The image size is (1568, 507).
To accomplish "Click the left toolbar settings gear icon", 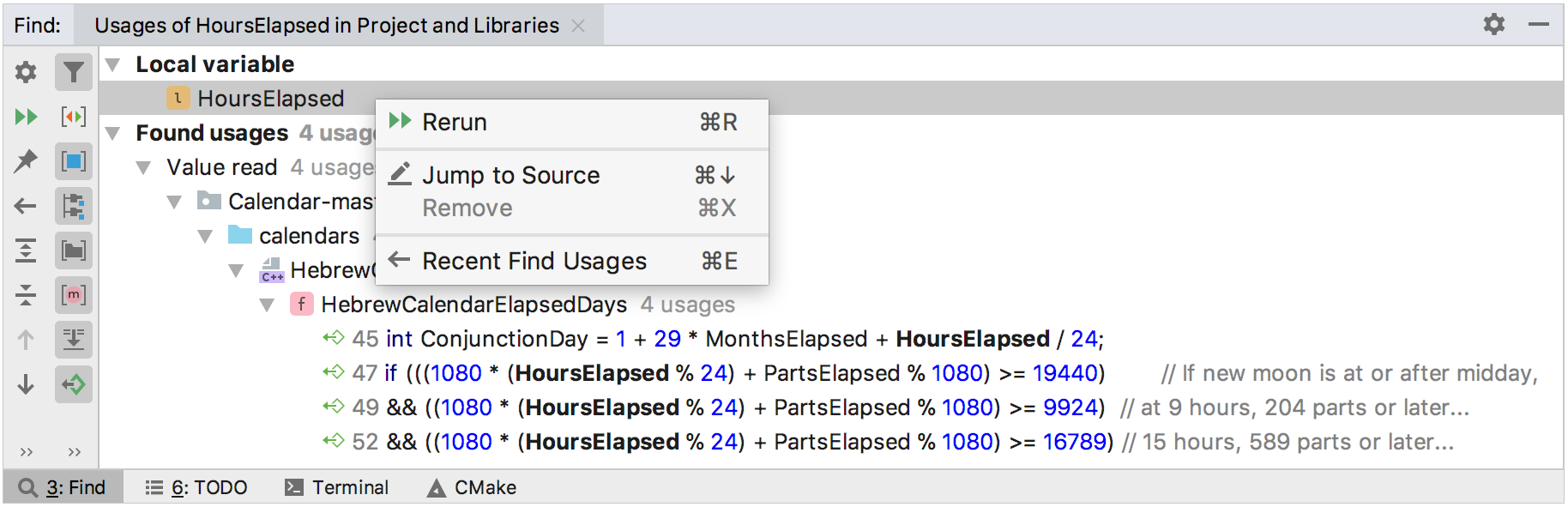I will (x=26, y=72).
